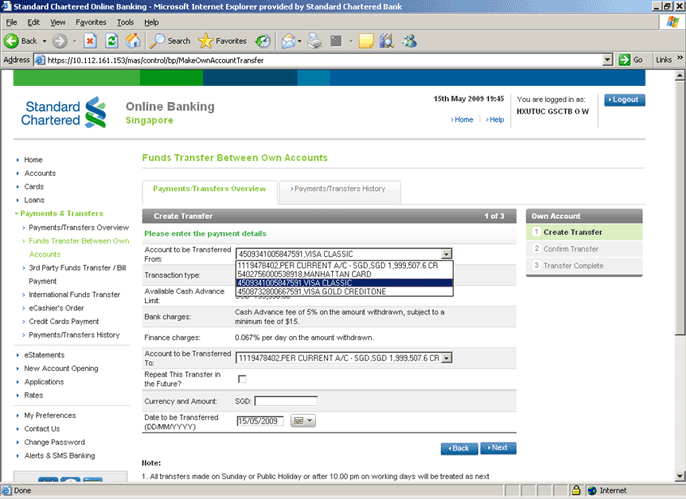686x499 pixels.
Task: Click the Standard Chartered logo
Action: click(63, 113)
